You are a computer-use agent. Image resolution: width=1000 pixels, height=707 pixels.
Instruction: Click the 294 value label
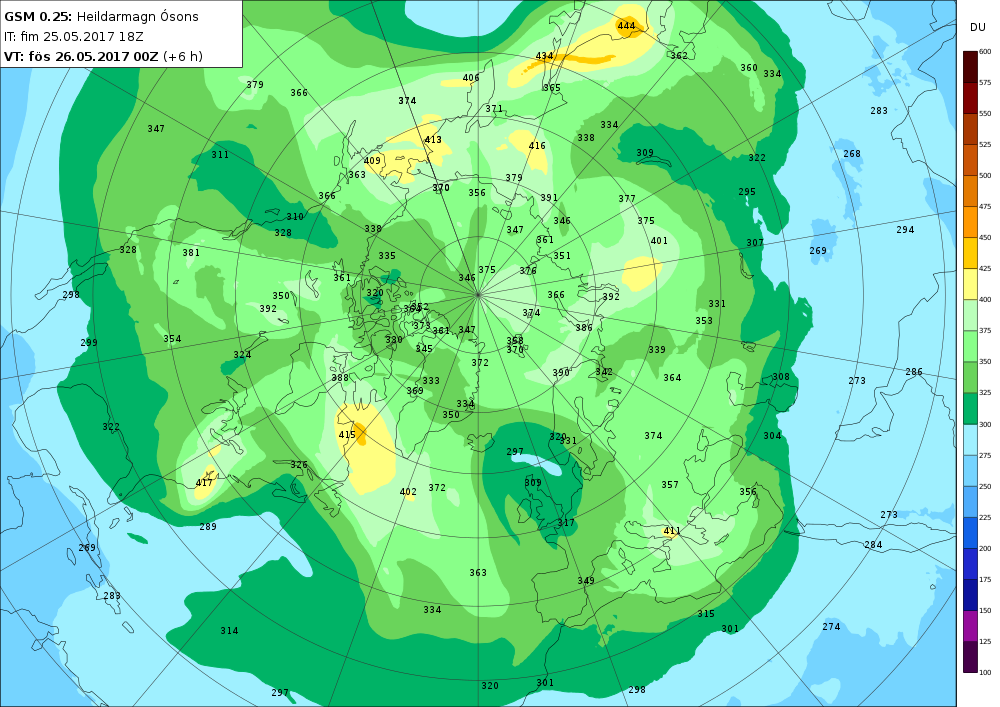[906, 230]
